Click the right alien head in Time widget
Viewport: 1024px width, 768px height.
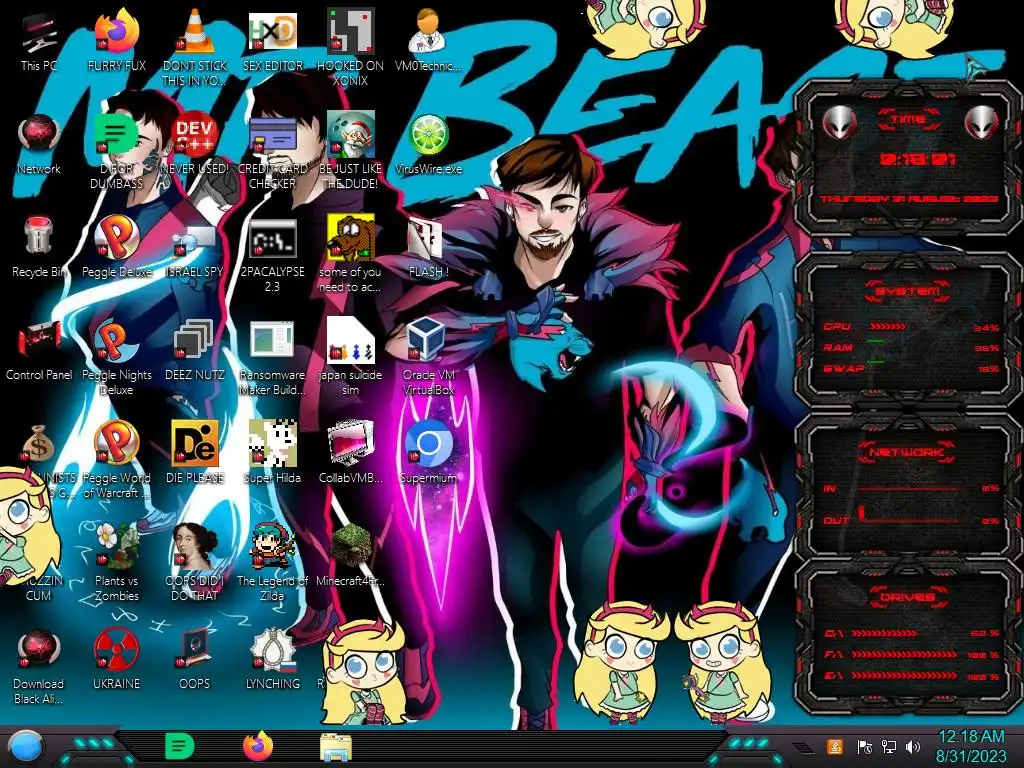tap(981, 122)
